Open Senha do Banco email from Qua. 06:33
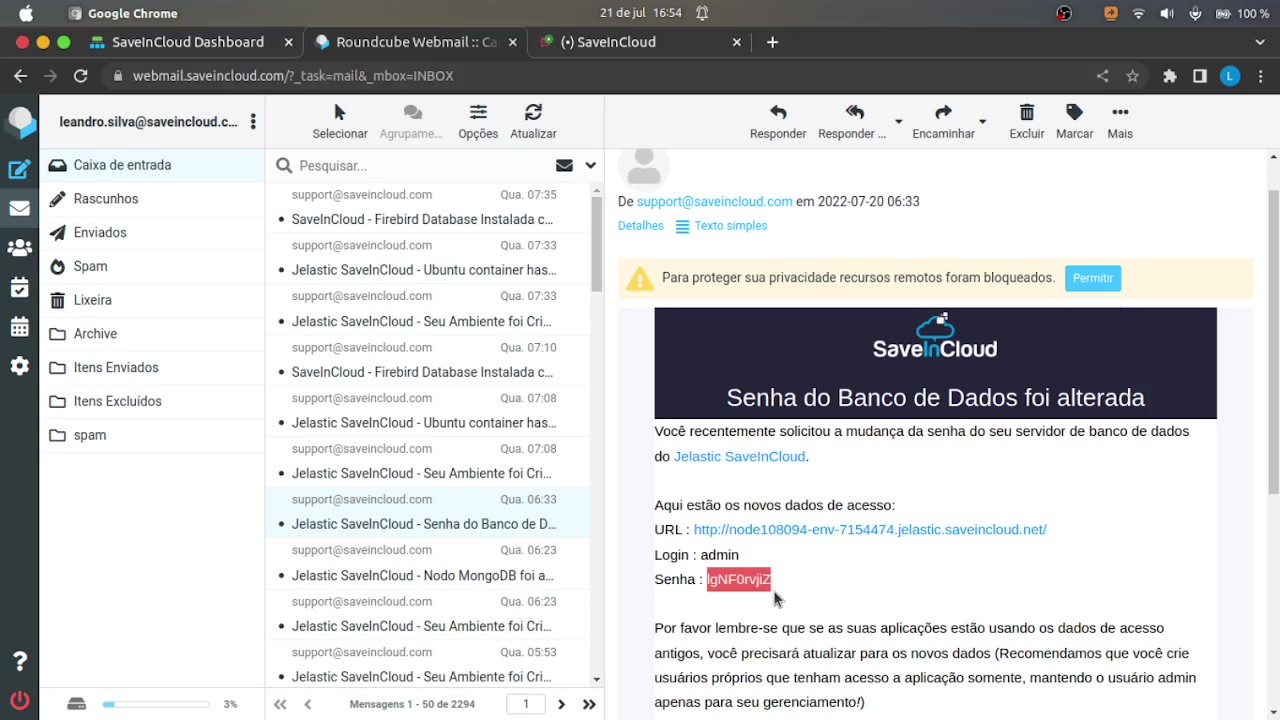1280x720 pixels. [x=428, y=512]
